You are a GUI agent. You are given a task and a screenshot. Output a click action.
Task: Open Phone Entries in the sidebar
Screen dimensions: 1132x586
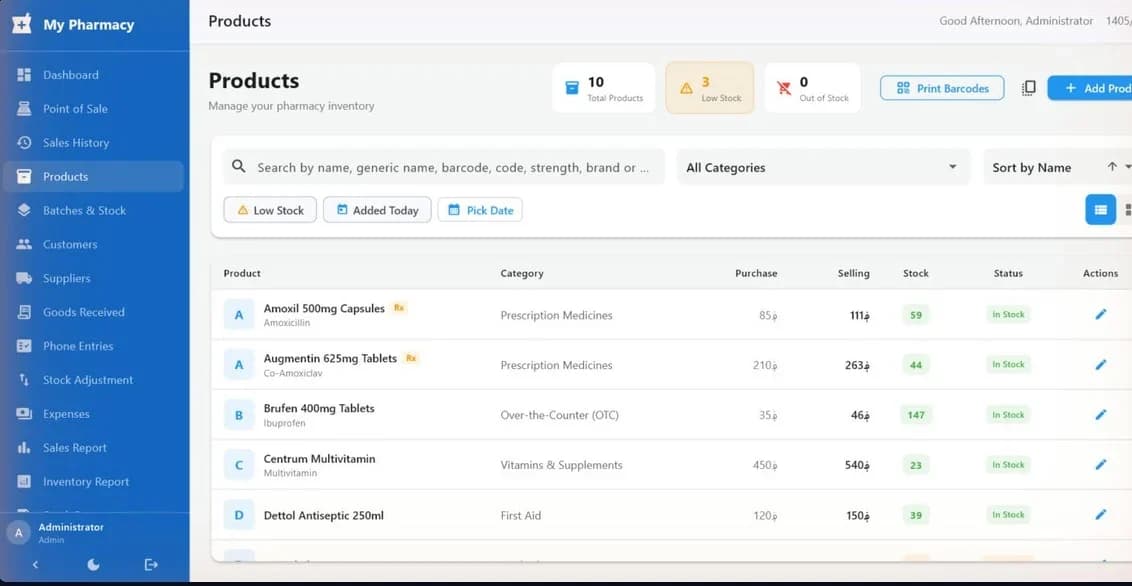click(93, 346)
